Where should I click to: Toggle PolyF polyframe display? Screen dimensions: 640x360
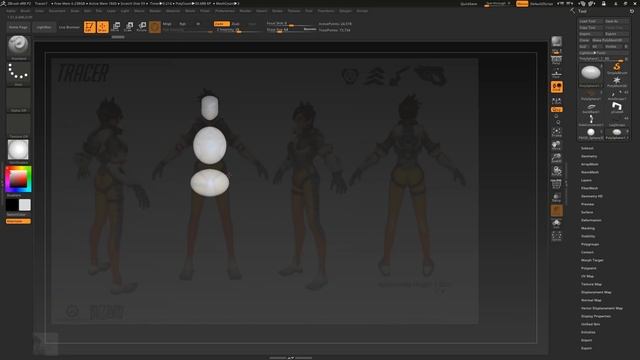[556, 184]
